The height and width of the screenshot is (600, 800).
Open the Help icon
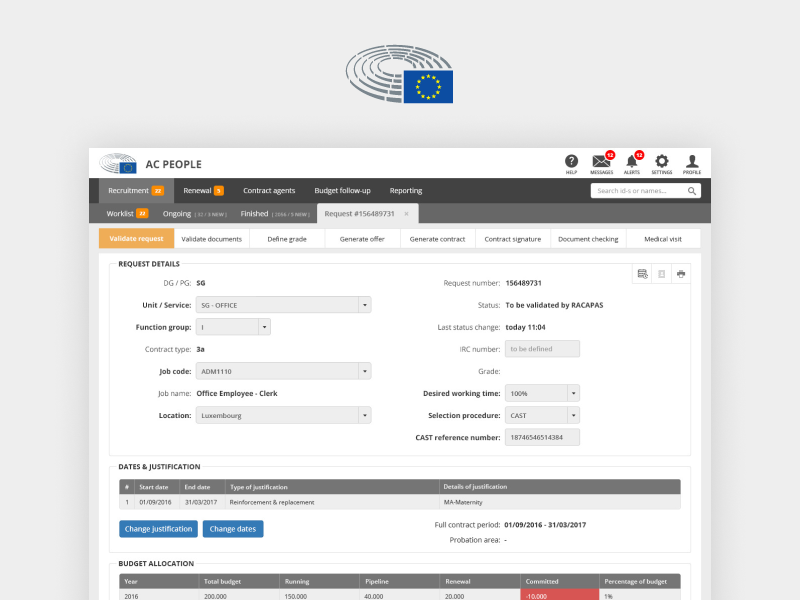(571, 162)
